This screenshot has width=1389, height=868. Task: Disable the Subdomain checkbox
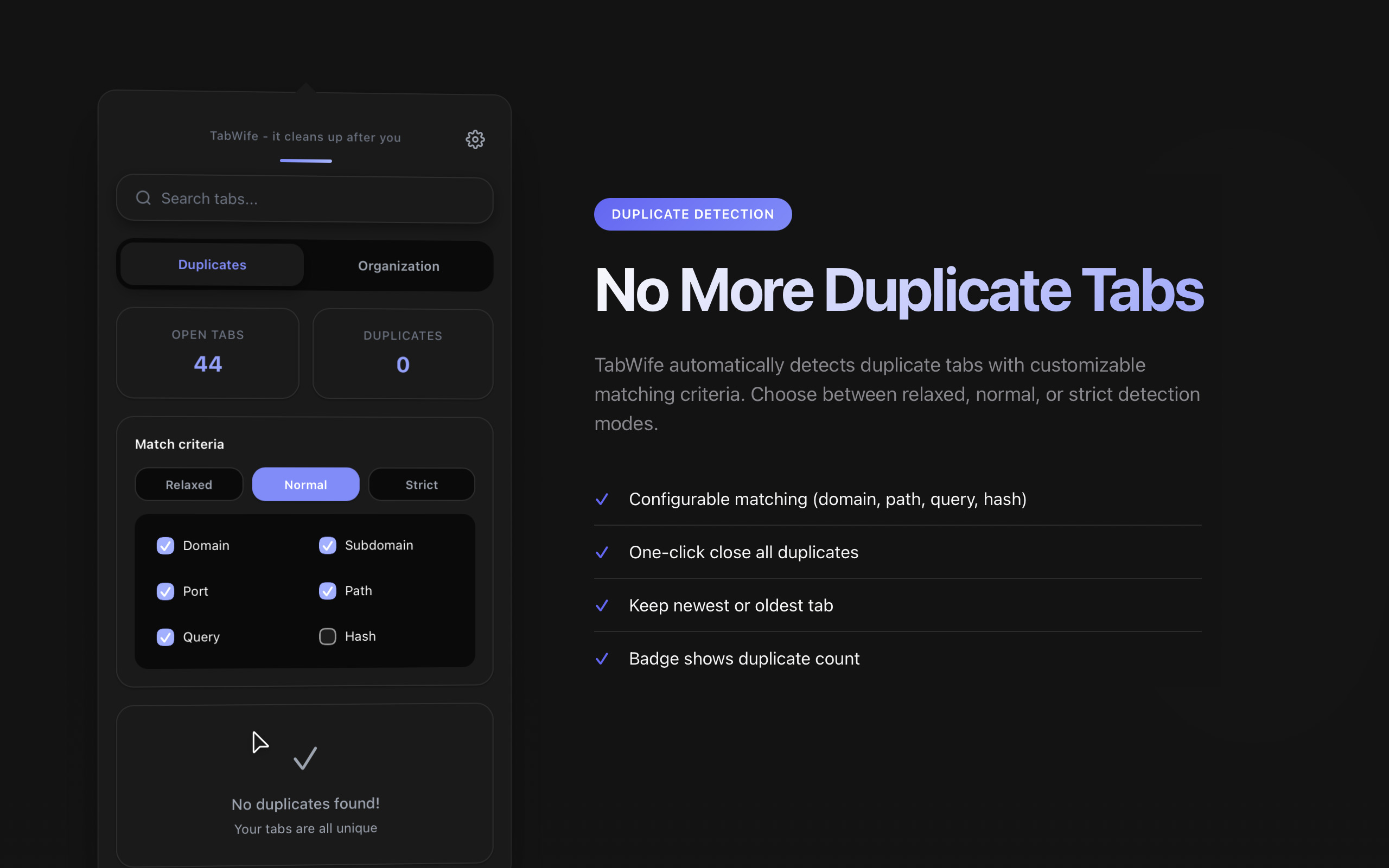click(327, 545)
